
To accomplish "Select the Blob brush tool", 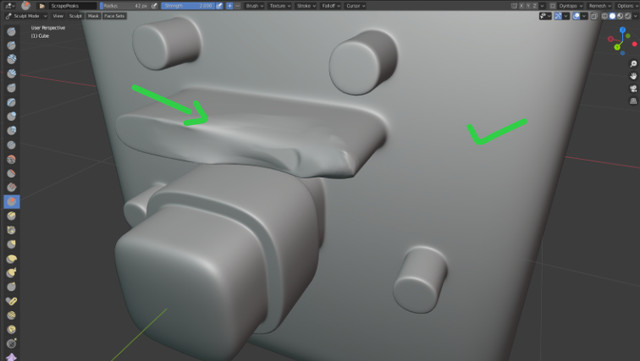I will 11,131.
